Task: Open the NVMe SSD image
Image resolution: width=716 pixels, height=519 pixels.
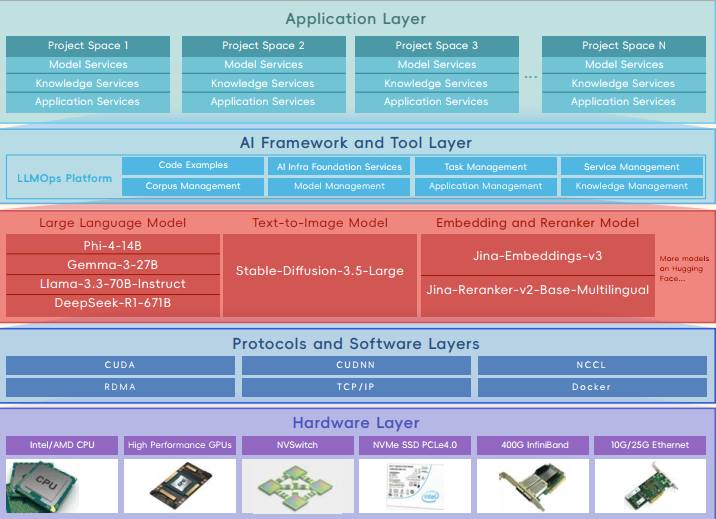Action: coord(415,484)
